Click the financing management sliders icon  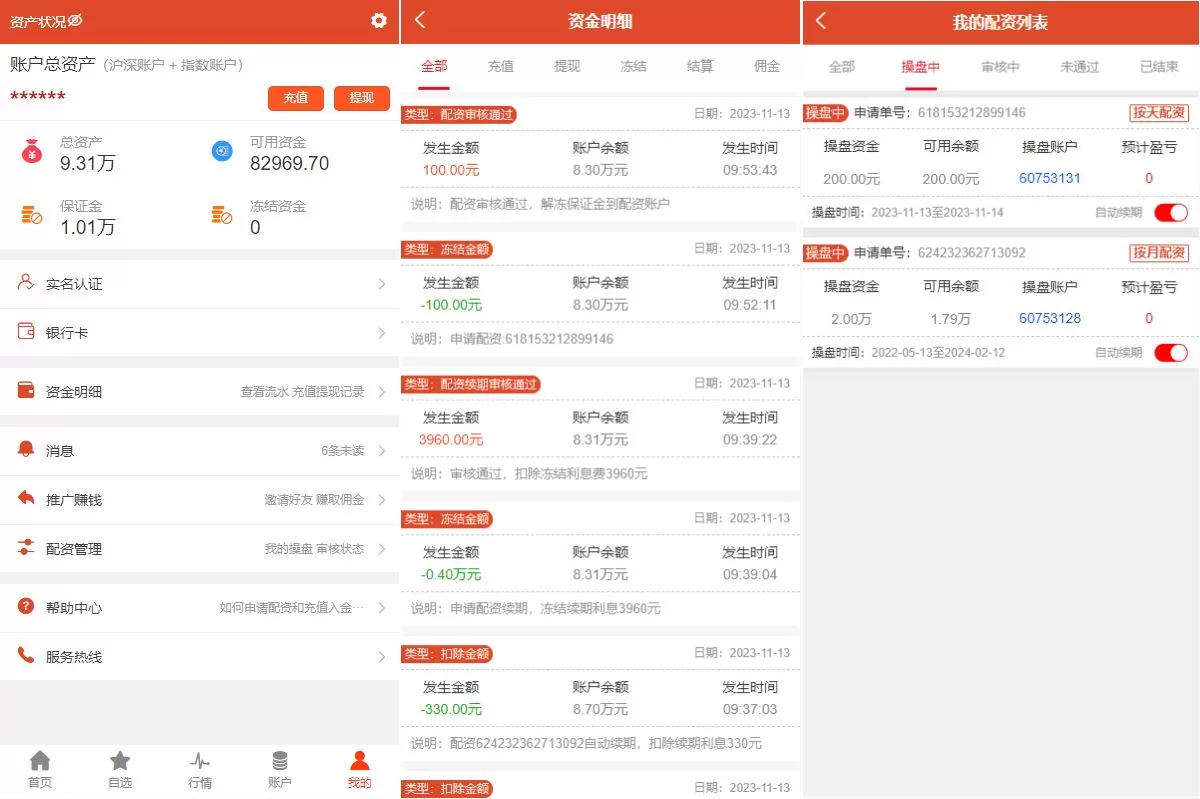coord(26,548)
